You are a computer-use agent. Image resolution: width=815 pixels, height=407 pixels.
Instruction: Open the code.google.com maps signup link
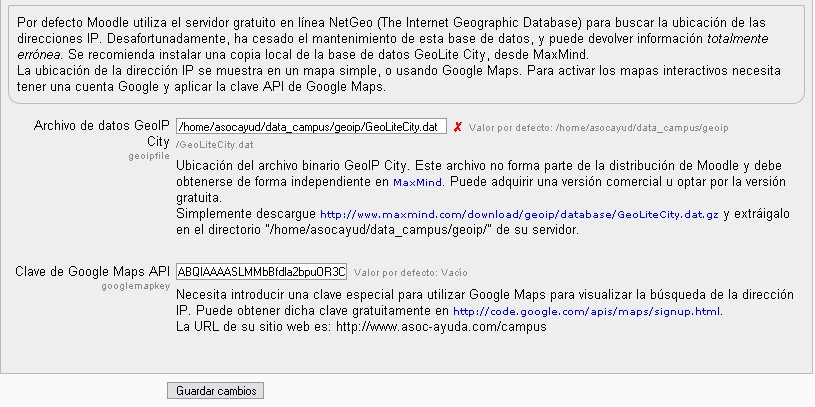(x=587, y=312)
